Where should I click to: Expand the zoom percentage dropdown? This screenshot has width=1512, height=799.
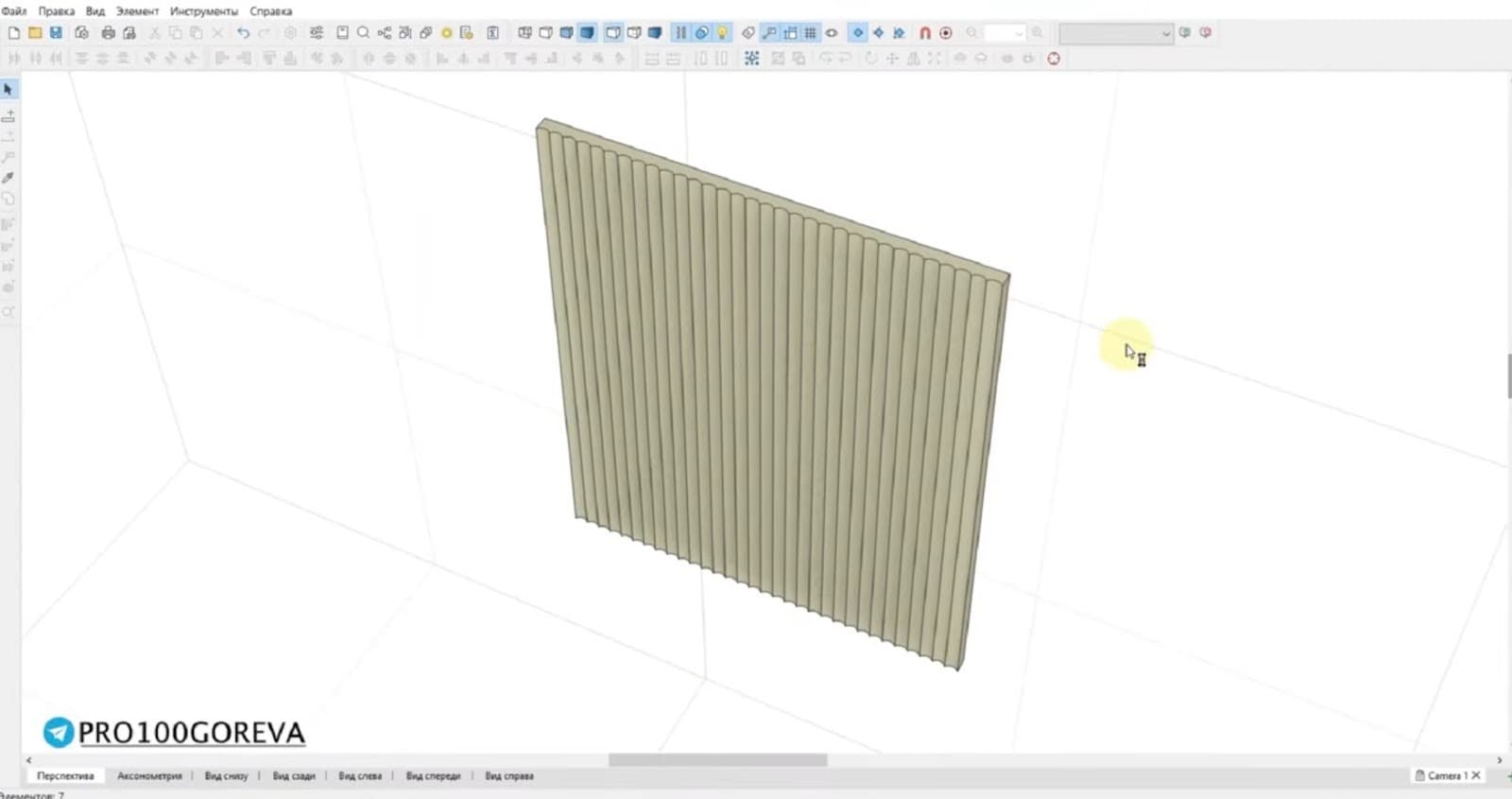(1005, 32)
